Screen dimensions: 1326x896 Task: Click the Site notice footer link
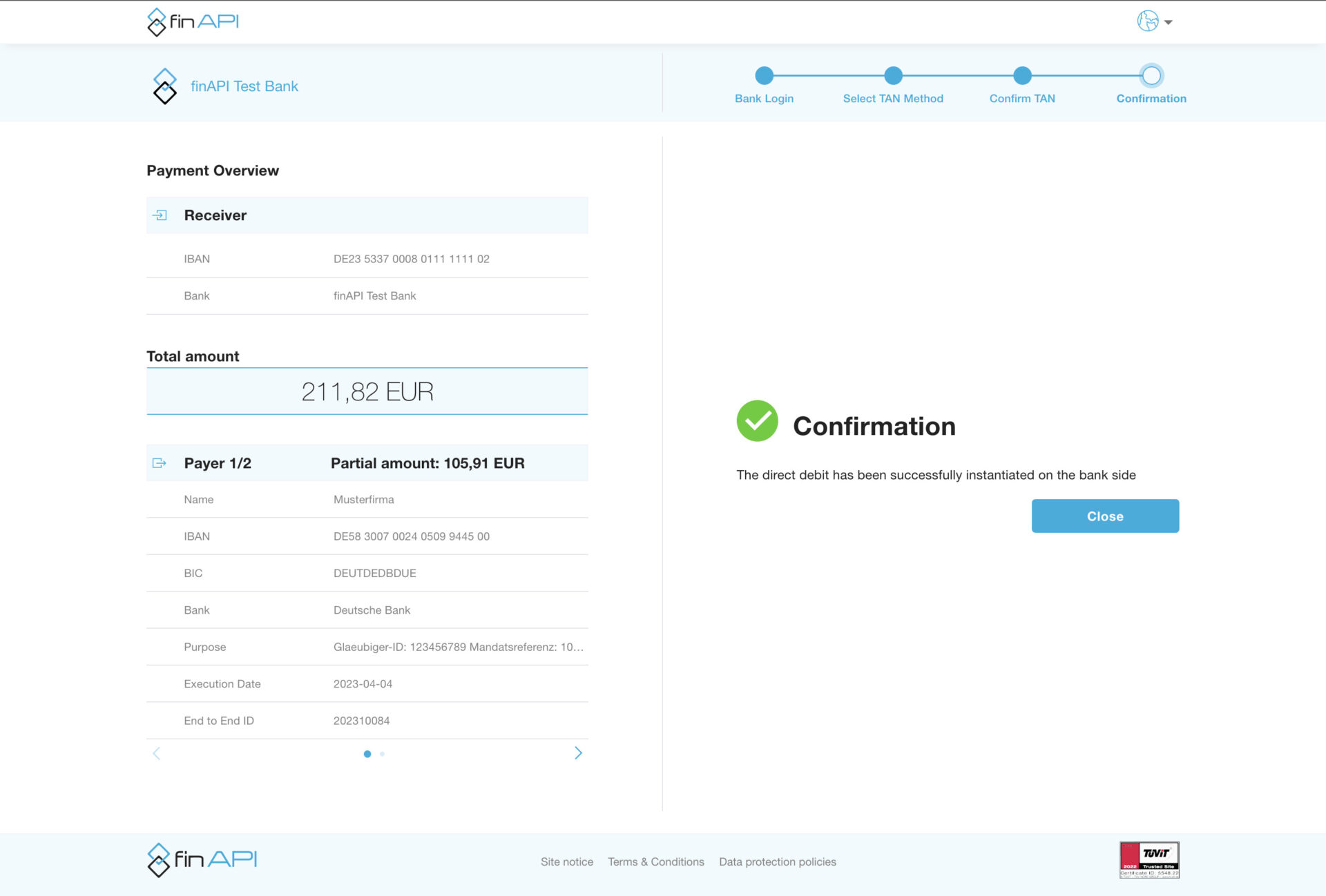566,861
